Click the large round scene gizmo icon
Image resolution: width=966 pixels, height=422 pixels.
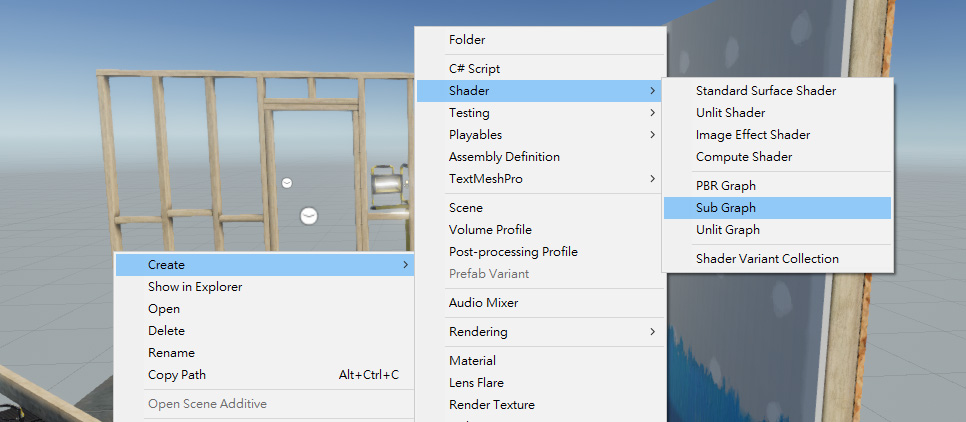pyautogui.click(x=309, y=216)
